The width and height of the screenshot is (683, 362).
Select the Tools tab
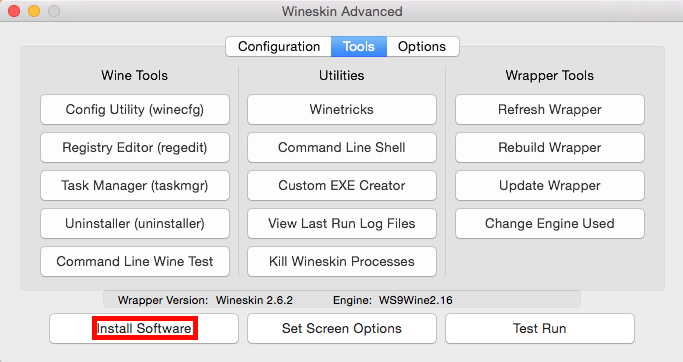[x=358, y=47]
